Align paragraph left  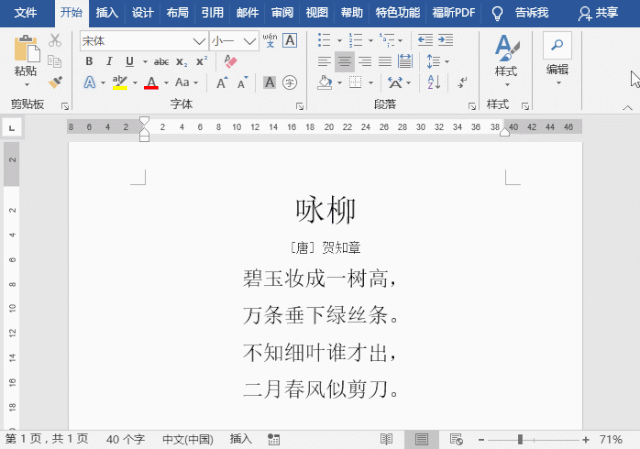click(x=324, y=62)
